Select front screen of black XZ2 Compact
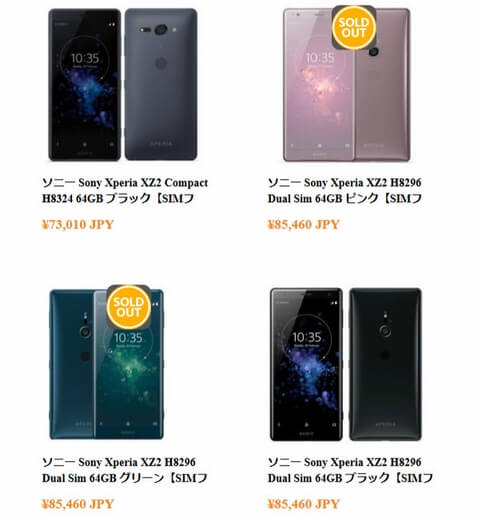 (x=85, y=85)
